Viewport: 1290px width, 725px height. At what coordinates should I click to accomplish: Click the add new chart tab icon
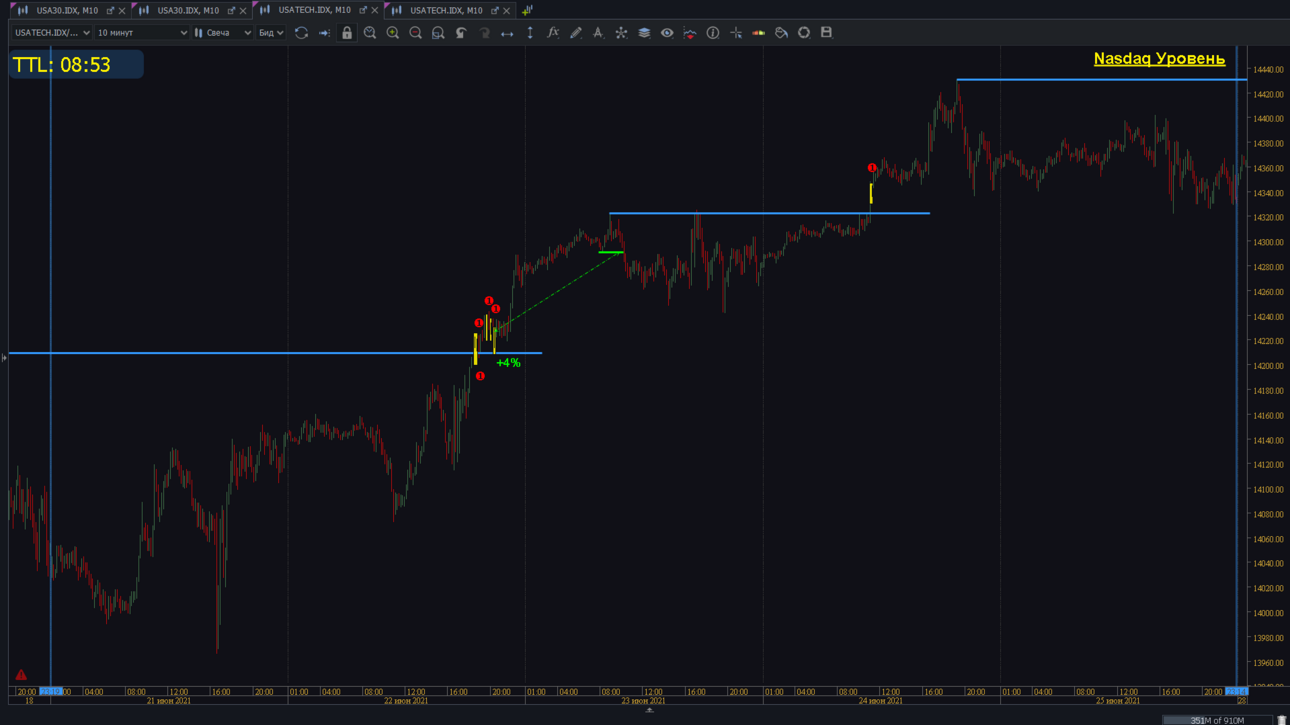point(527,10)
